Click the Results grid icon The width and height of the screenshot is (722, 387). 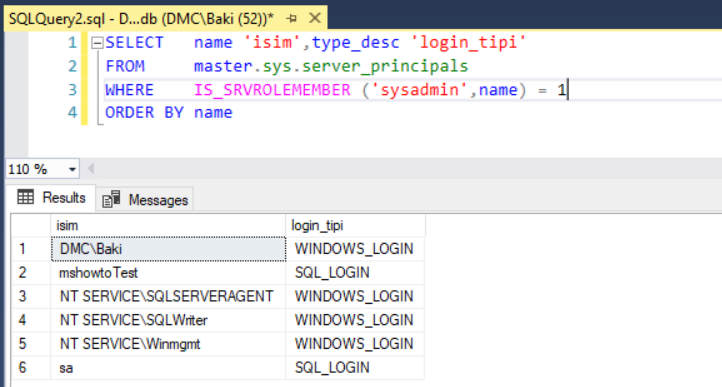pyautogui.click(x=25, y=197)
